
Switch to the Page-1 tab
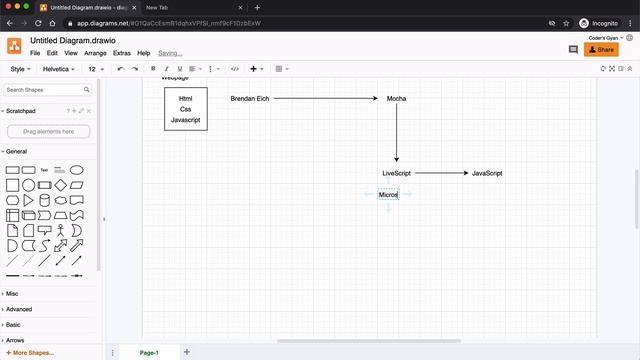[149, 353]
